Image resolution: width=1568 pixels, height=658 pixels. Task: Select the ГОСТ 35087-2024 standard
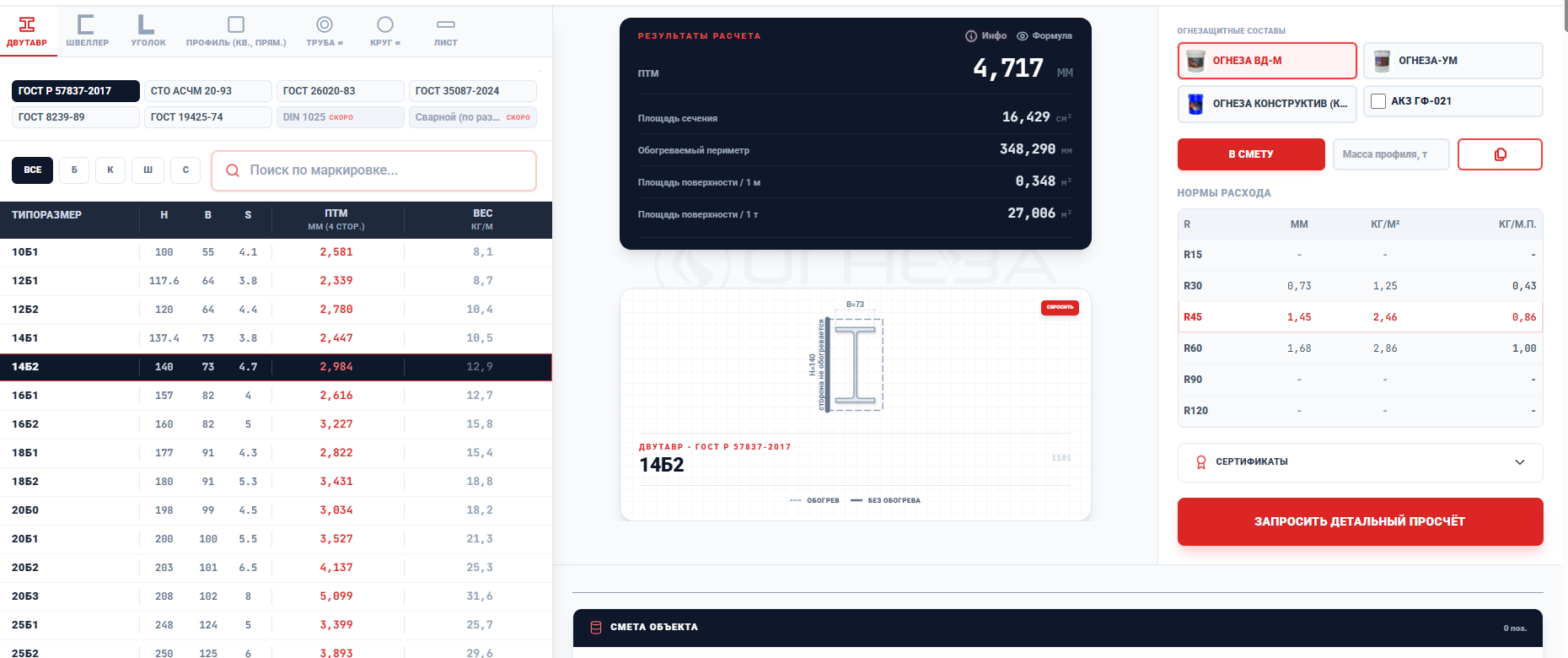coord(473,91)
